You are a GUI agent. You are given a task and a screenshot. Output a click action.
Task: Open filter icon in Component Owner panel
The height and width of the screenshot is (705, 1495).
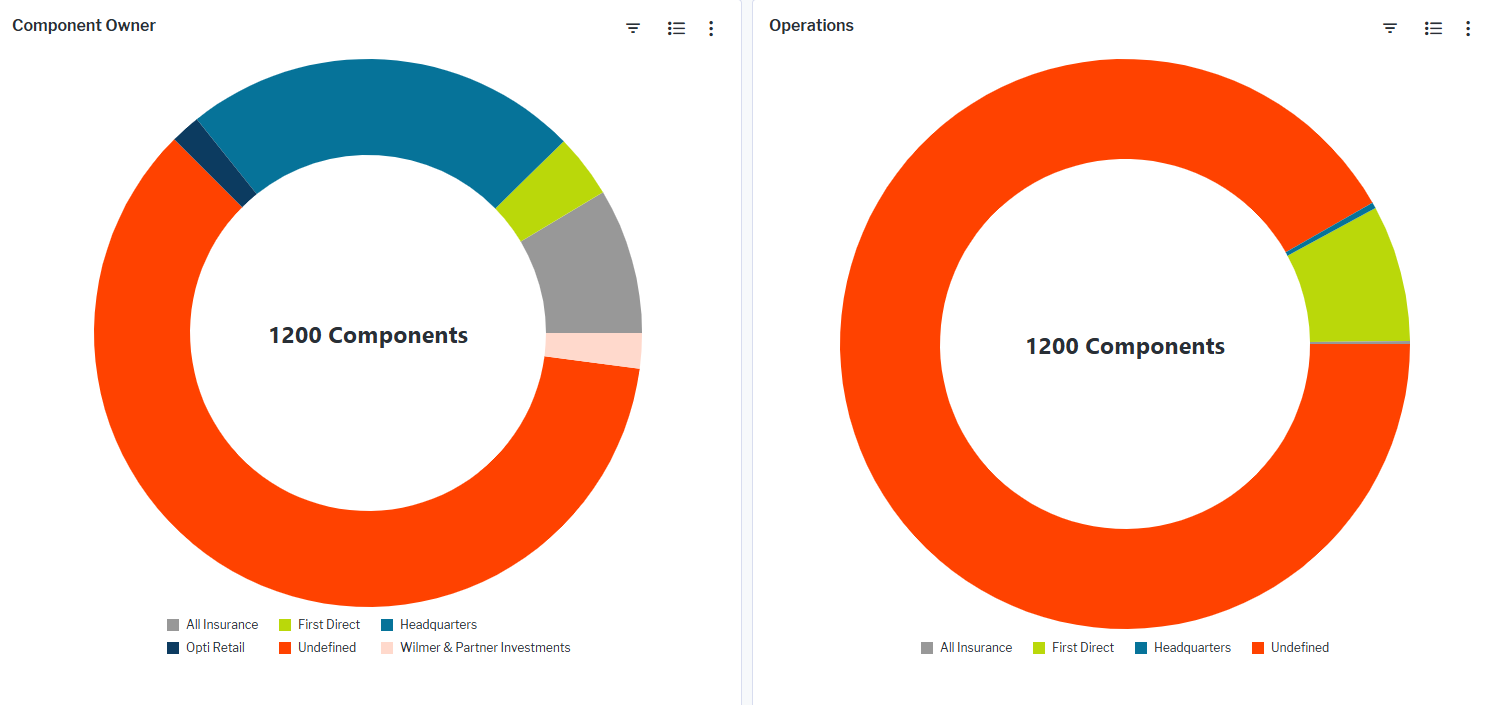click(633, 28)
